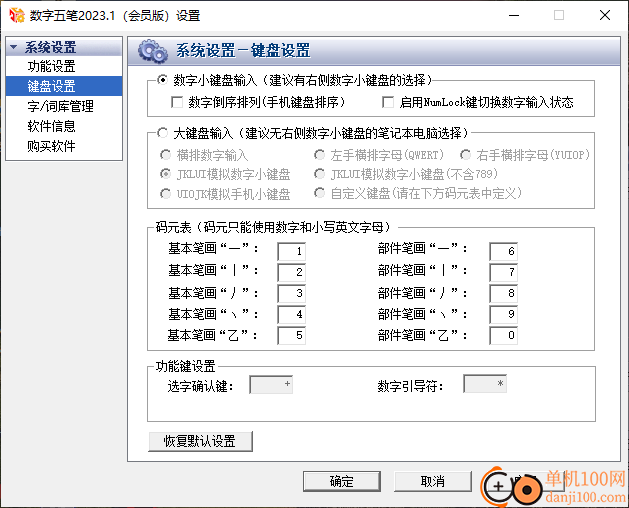Screen dimensions: 629x508
Task: Click the 基本笔画“丿” field containing 3
Action: tap(292, 293)
